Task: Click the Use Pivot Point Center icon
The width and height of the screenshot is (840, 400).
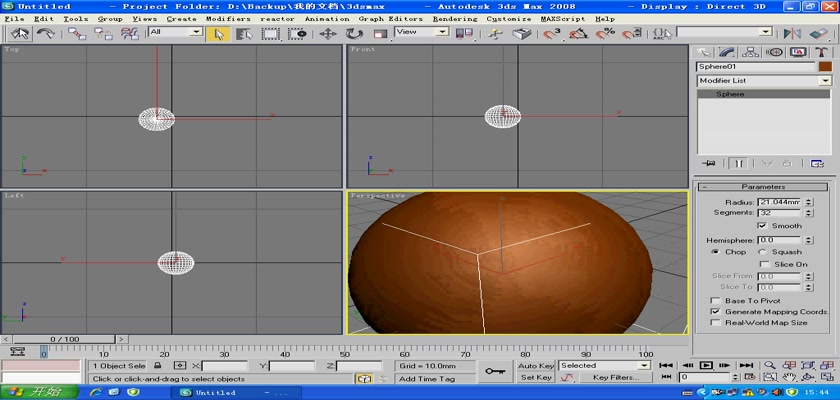Action: tap(464, 33)
